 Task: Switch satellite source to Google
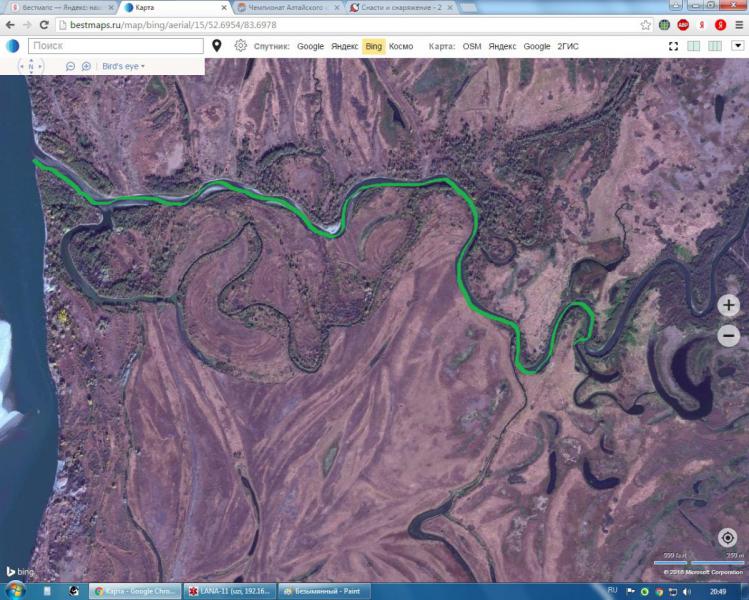tap(310, 46)
